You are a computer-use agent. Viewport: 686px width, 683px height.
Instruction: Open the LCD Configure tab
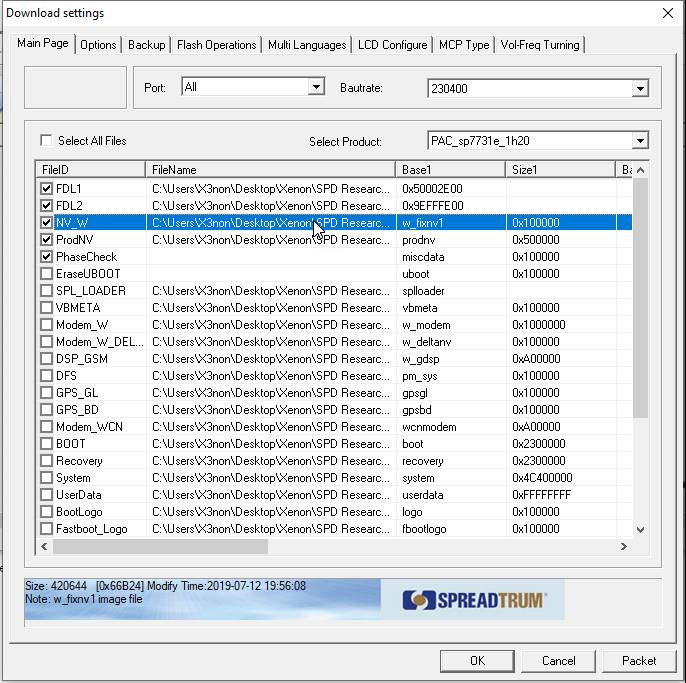point(392,45)
